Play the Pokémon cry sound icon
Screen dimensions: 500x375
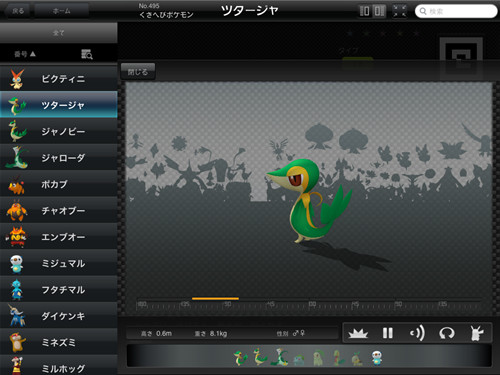point(417,333)
